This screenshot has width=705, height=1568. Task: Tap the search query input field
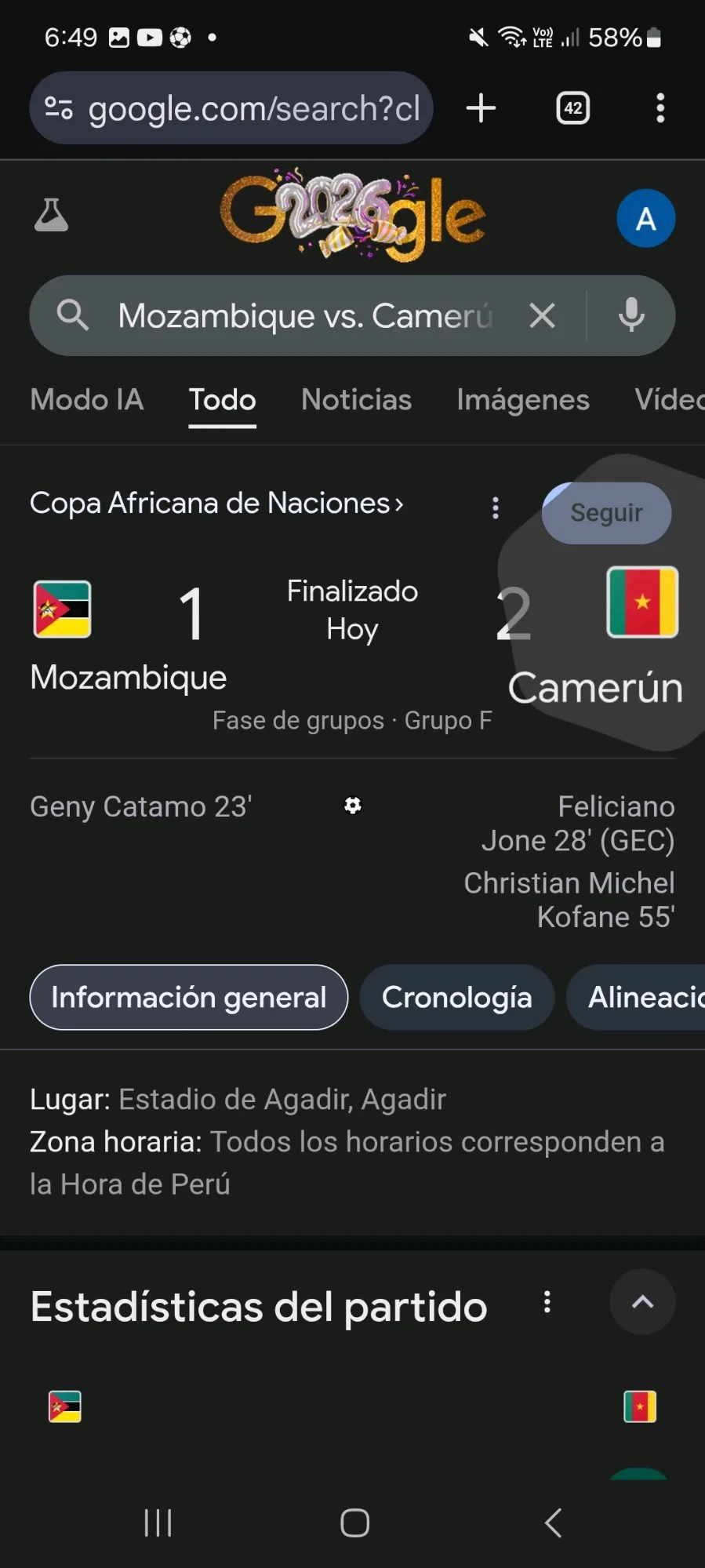(306, 315)
